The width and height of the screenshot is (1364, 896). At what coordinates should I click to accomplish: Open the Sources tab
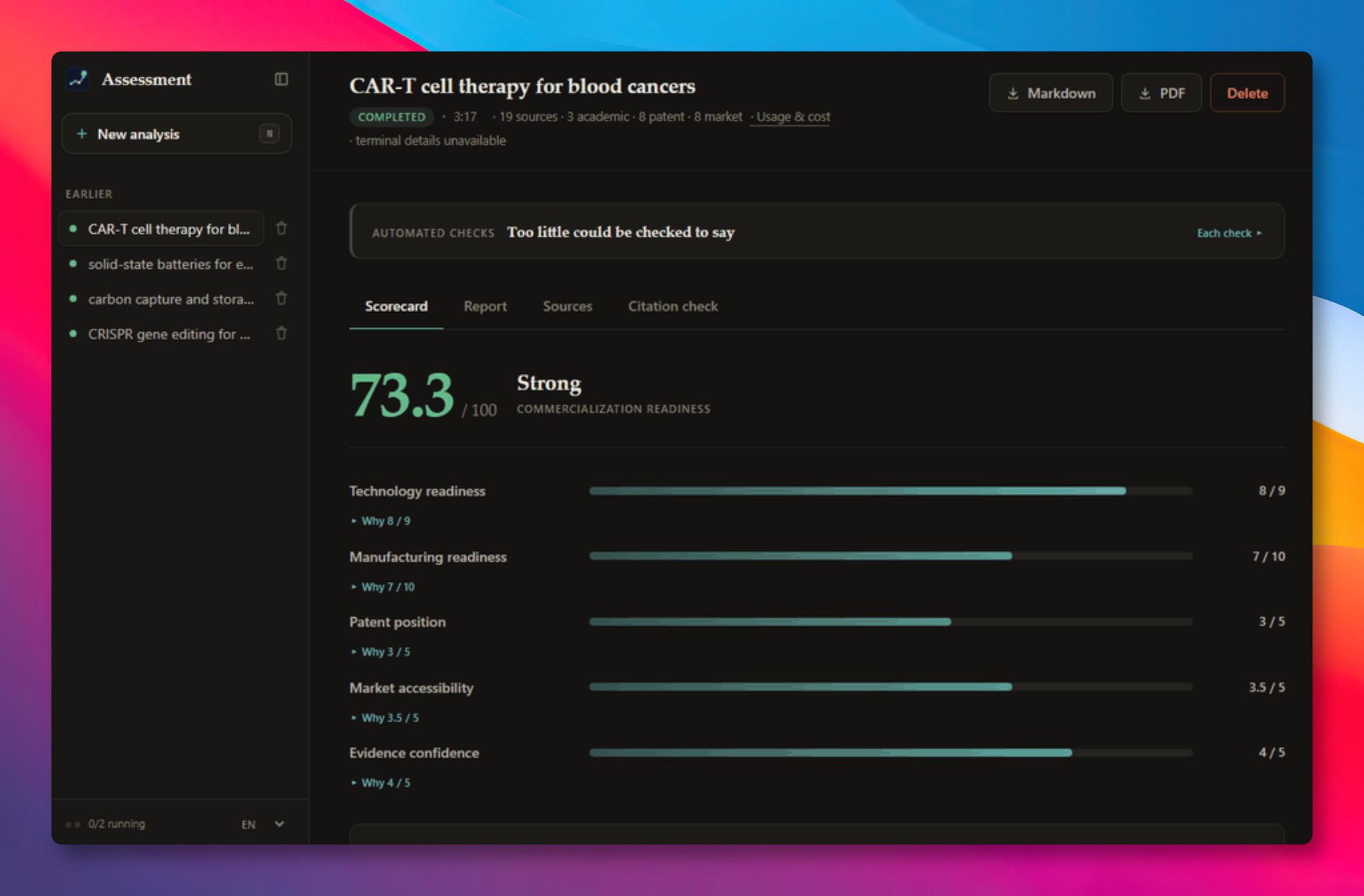click(x=567, y=306)
